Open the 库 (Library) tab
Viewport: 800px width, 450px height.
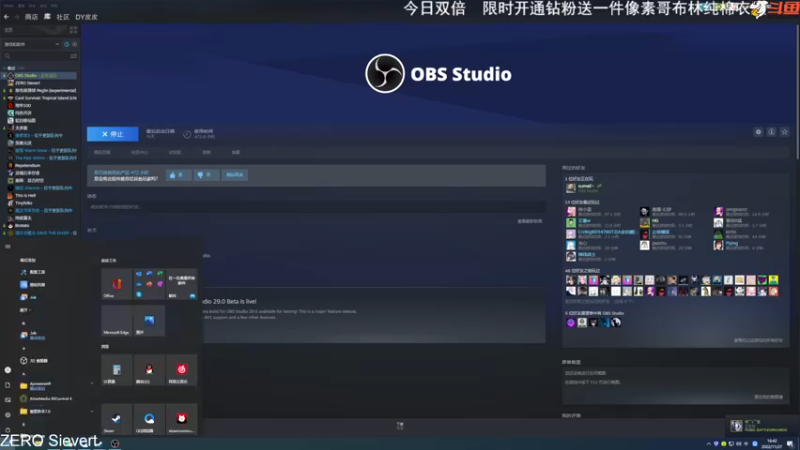tap(47, 17)
